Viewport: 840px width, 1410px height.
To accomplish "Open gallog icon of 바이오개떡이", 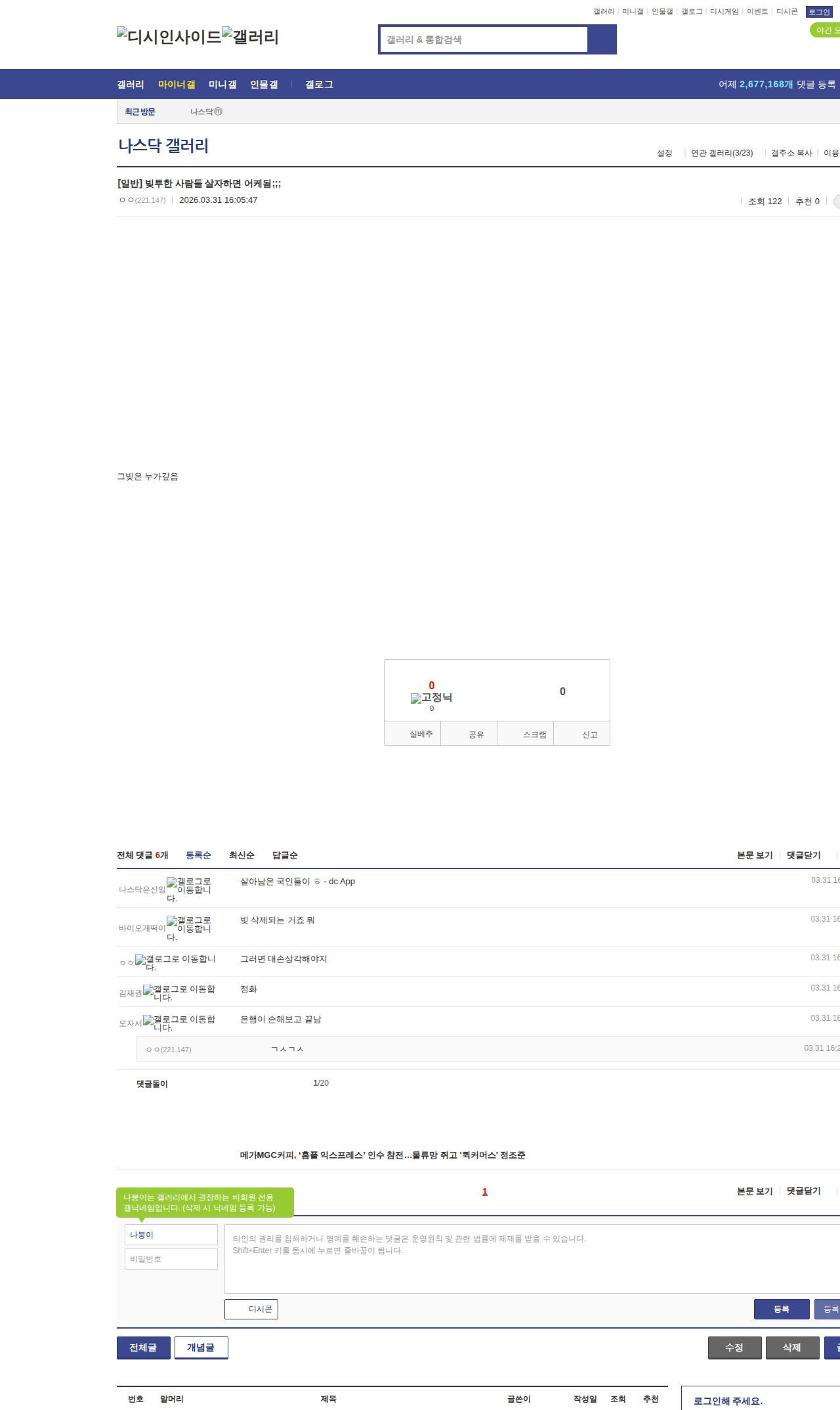I will pos(189,928).
